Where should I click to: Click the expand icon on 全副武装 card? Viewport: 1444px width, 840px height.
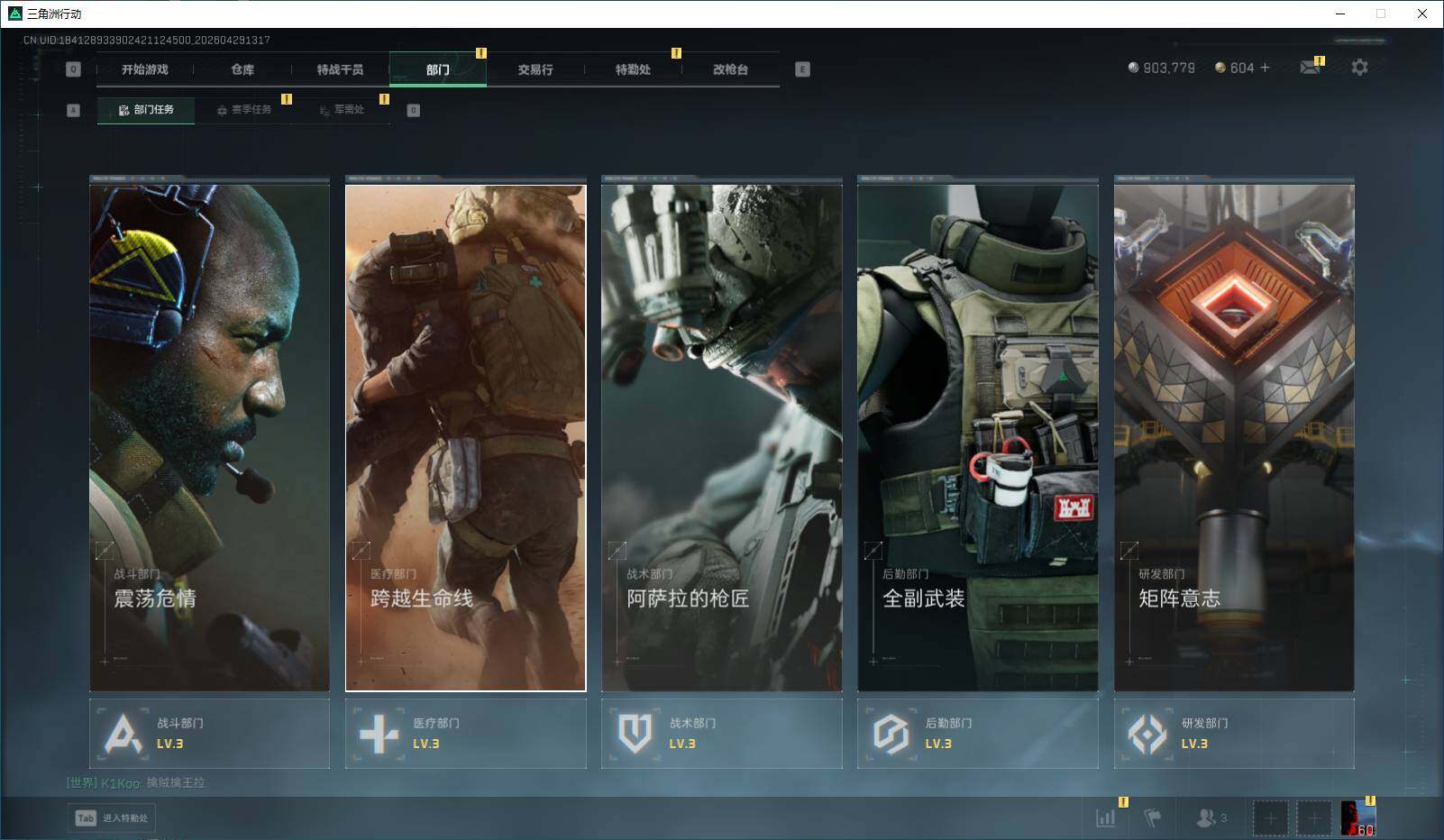[873, 550]
